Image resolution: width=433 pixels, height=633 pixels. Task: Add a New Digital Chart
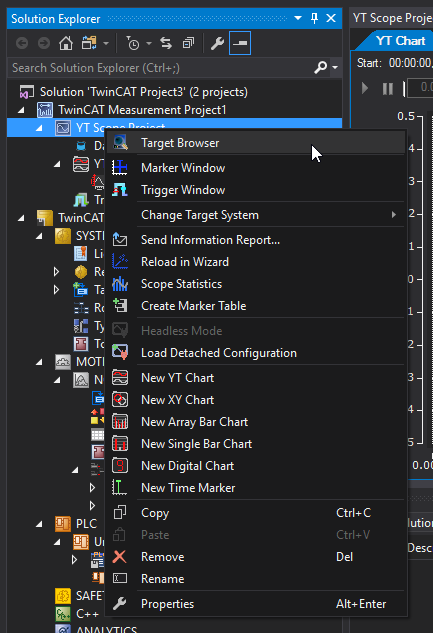click(255, 466)
